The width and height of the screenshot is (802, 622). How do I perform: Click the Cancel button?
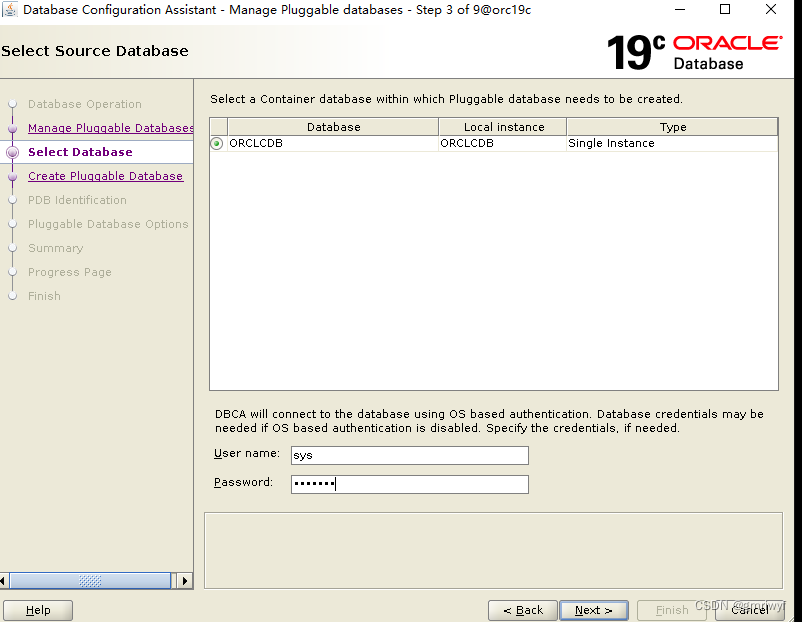coord(750,610)
